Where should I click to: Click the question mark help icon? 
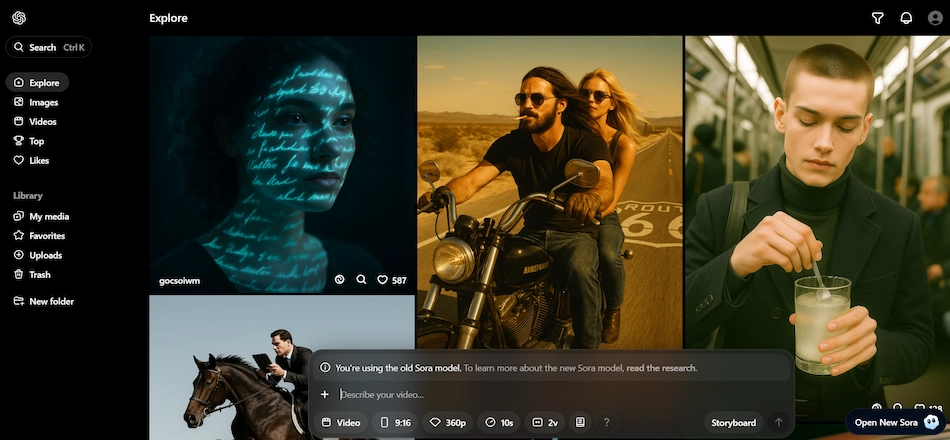pyautogui.click(x=606, y=423)
